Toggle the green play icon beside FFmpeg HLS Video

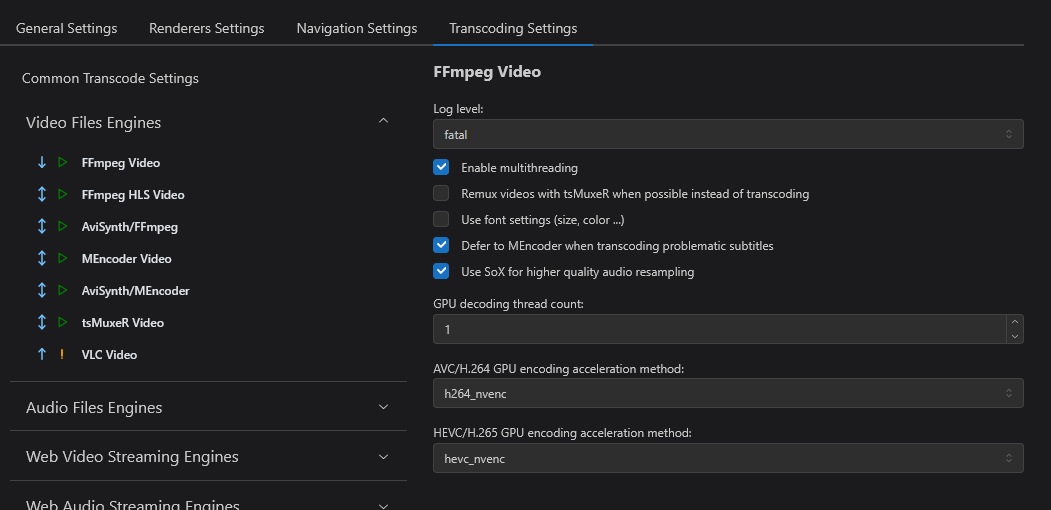click(63, 194)
